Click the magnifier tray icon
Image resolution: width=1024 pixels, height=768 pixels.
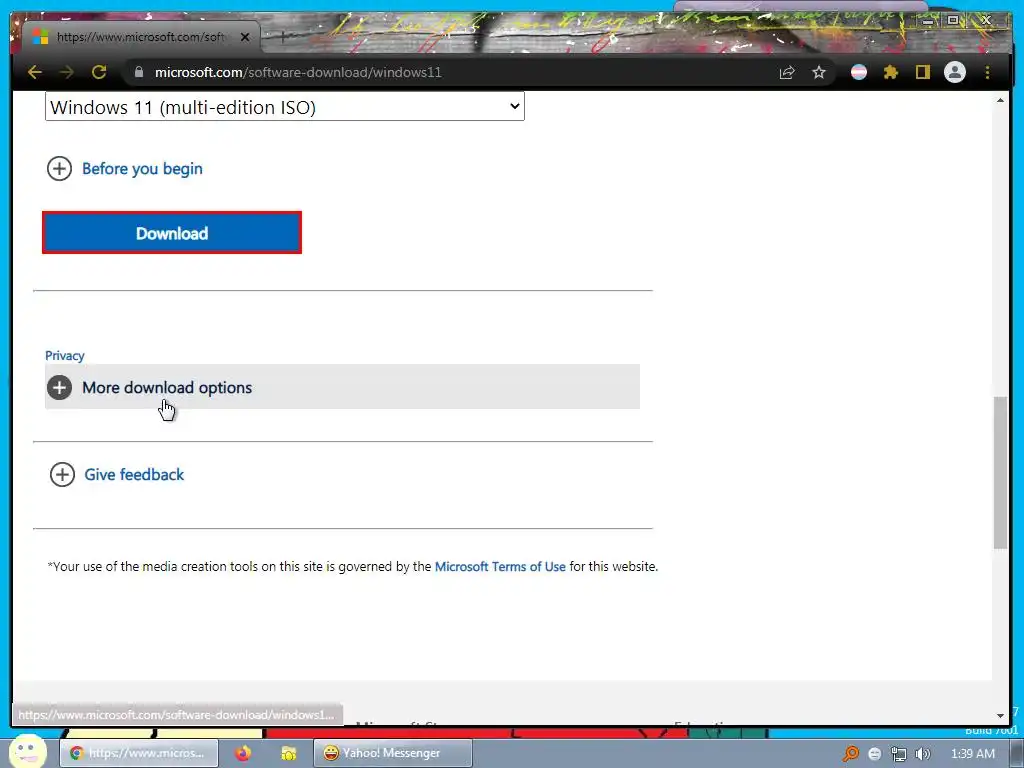point(850,754)
